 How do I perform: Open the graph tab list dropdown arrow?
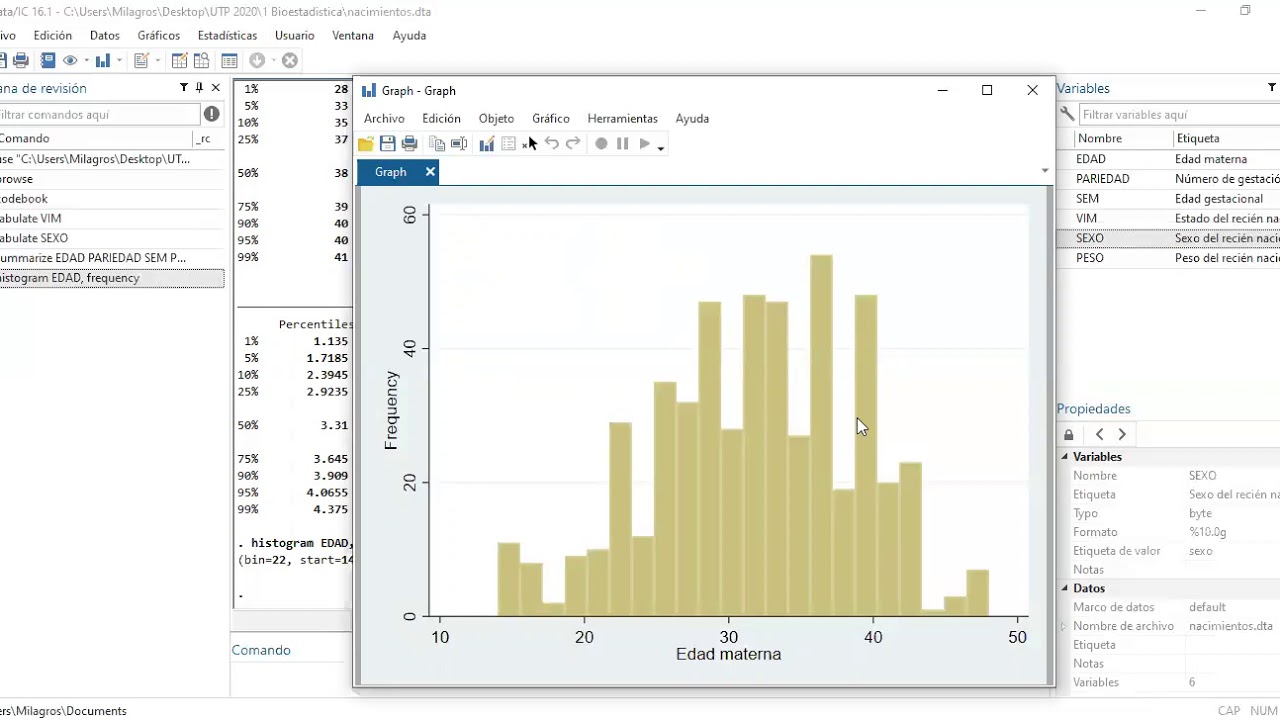pos(1045,171)
